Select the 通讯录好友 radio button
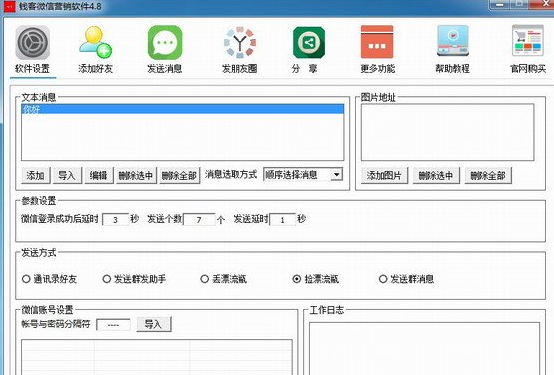Viewport: 554px width, 375px height. tap(26, 279)
